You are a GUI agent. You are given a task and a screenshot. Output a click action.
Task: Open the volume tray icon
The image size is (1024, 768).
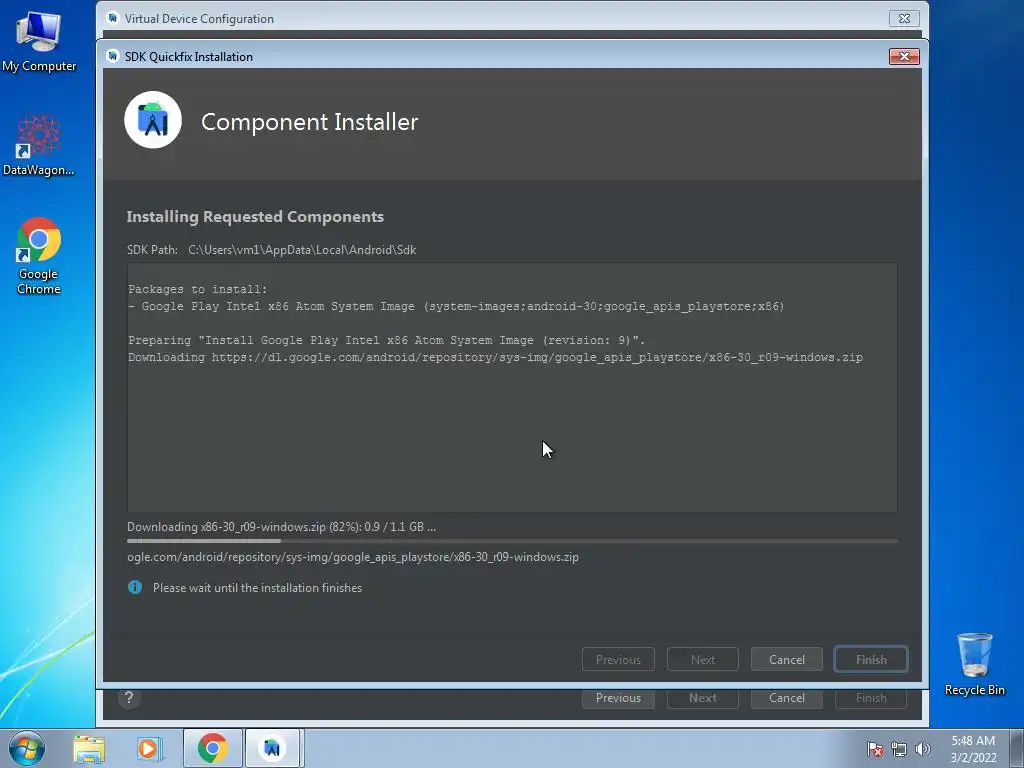(922, 749)
